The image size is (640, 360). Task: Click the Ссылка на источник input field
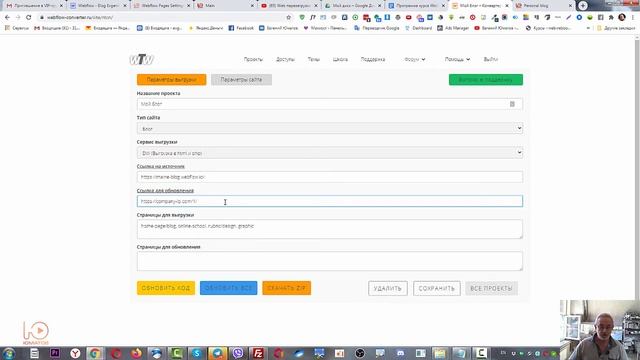click(330, 177)
